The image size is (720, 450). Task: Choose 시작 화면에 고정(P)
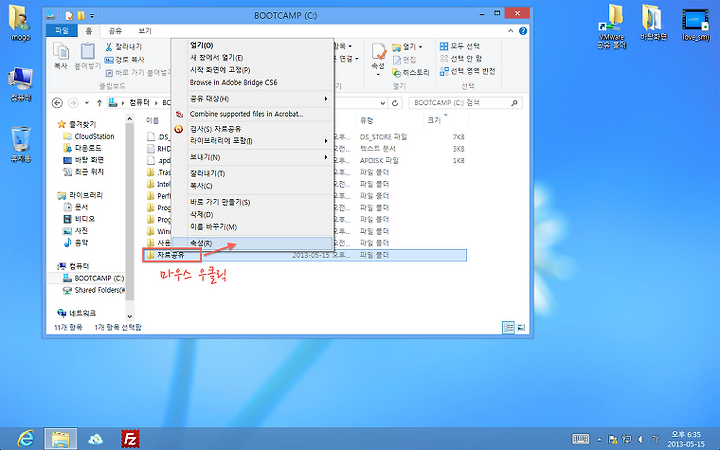click(253, 70)
